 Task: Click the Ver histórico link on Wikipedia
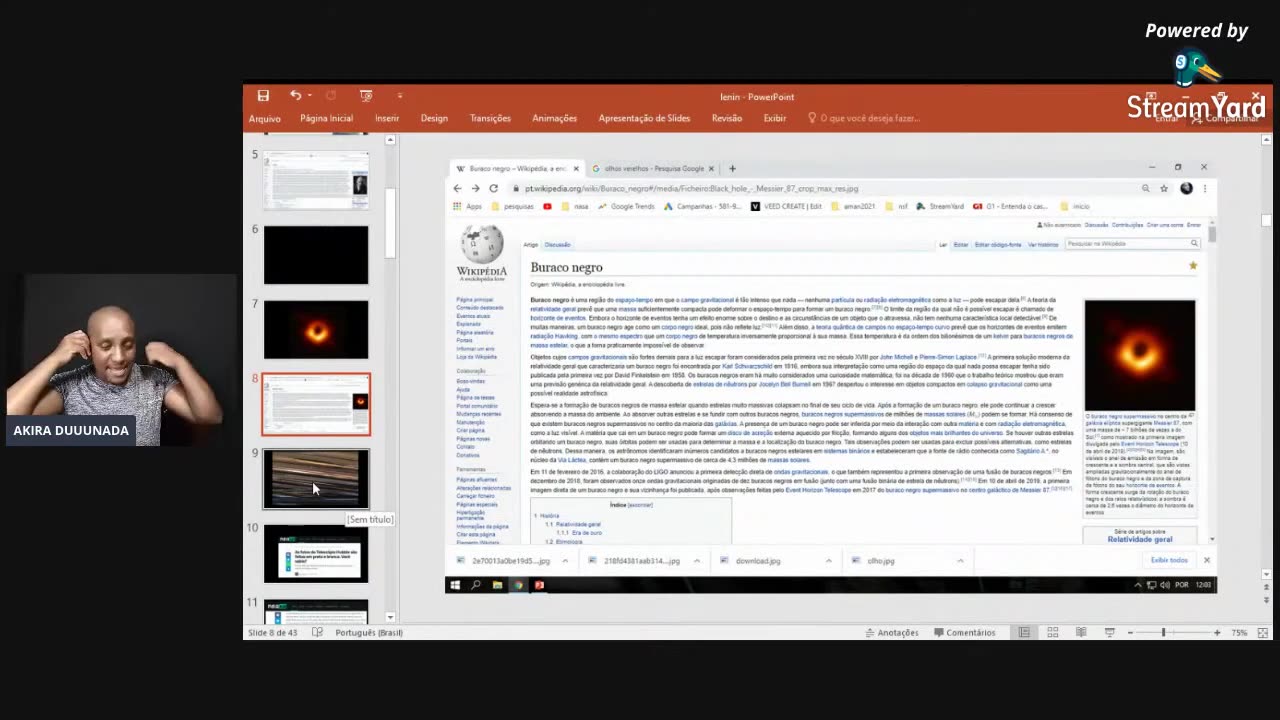[x=1043, y=244]
